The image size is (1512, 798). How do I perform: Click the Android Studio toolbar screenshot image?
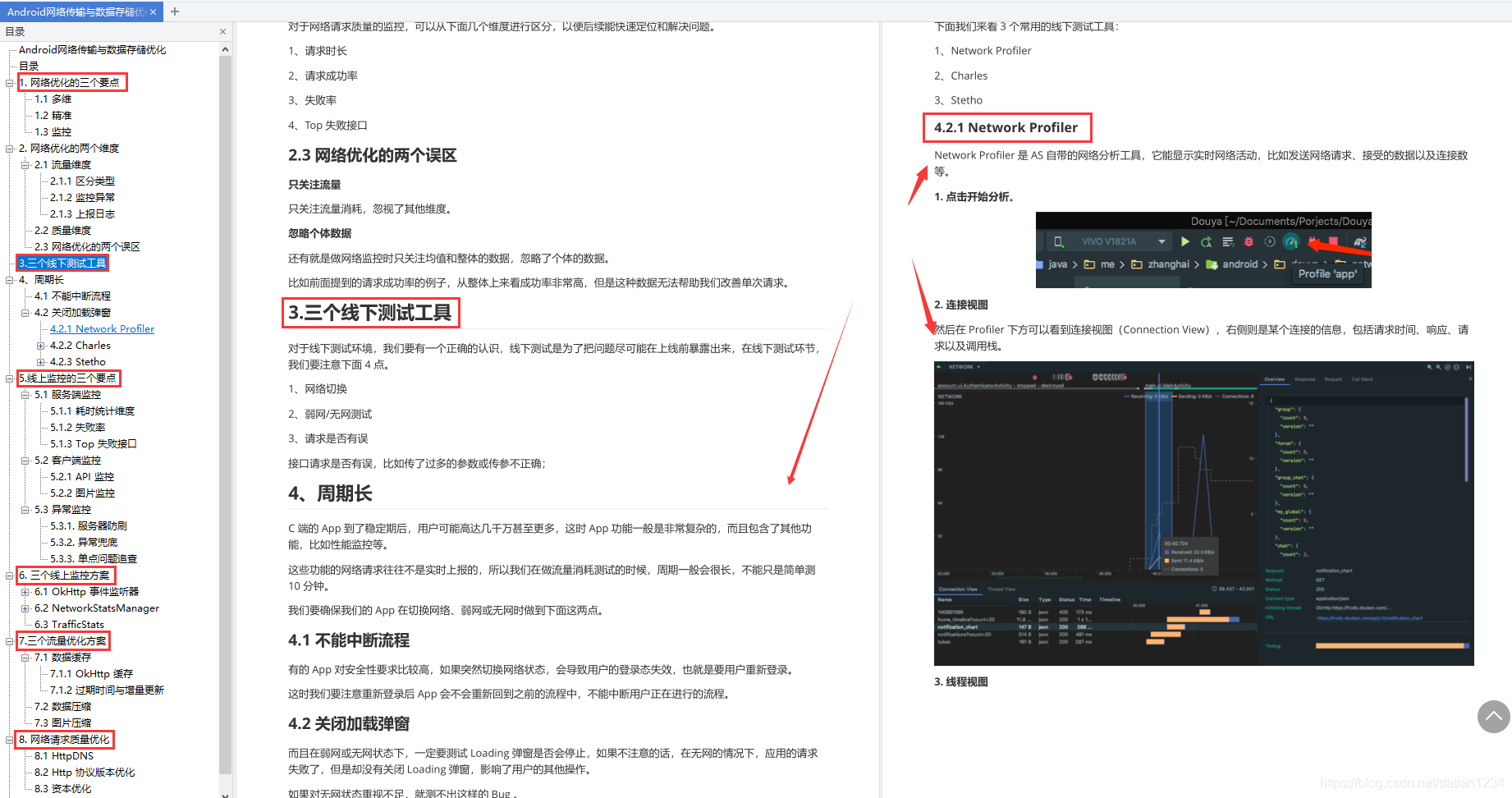(1203, 250)
